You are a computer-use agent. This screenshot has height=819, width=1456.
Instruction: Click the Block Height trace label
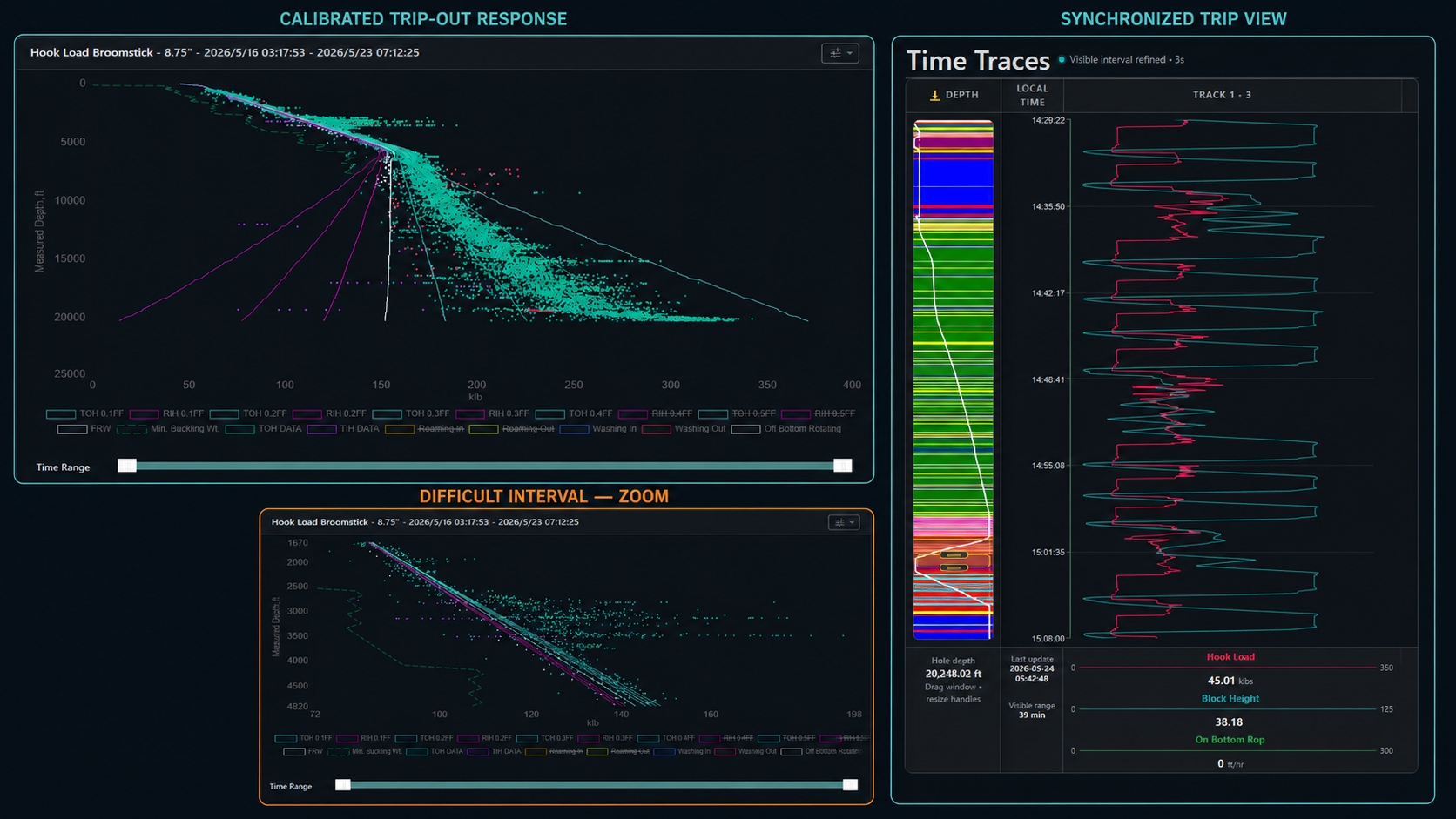point(1230,699)
